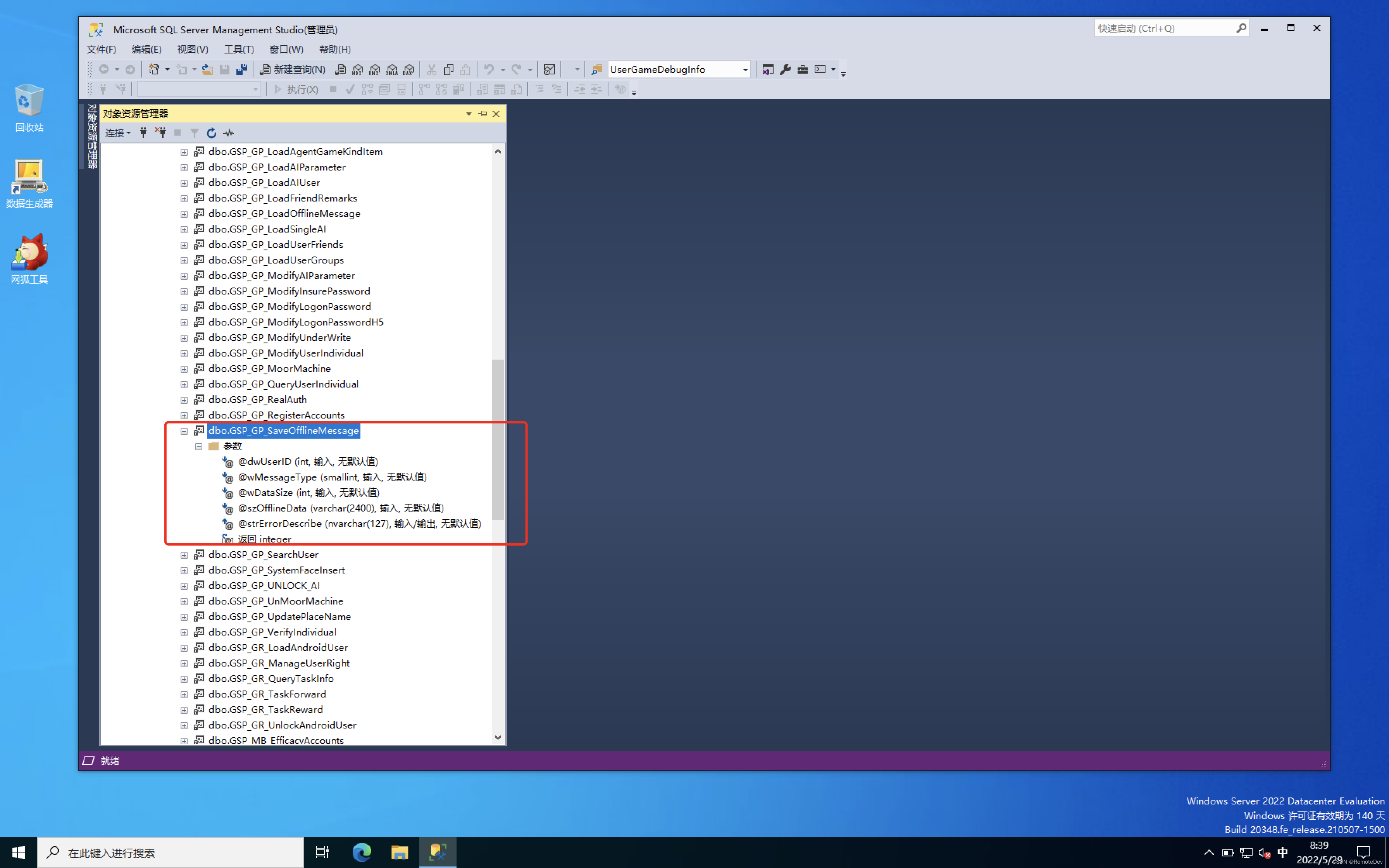Open the notification center icon
The height and width of the screenshot is (868, 1389).
(x=1363, y=852)
